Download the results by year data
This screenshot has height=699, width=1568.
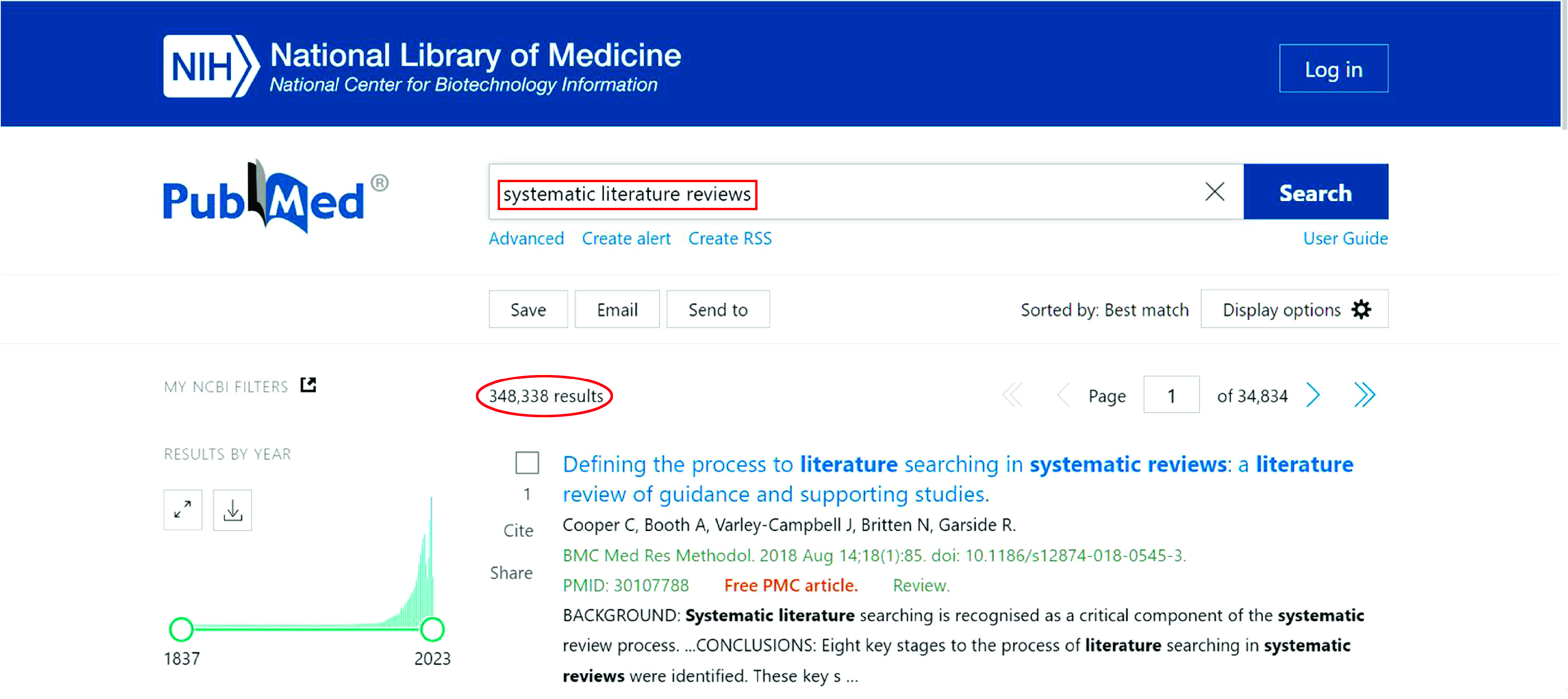(x=233, y=510)
